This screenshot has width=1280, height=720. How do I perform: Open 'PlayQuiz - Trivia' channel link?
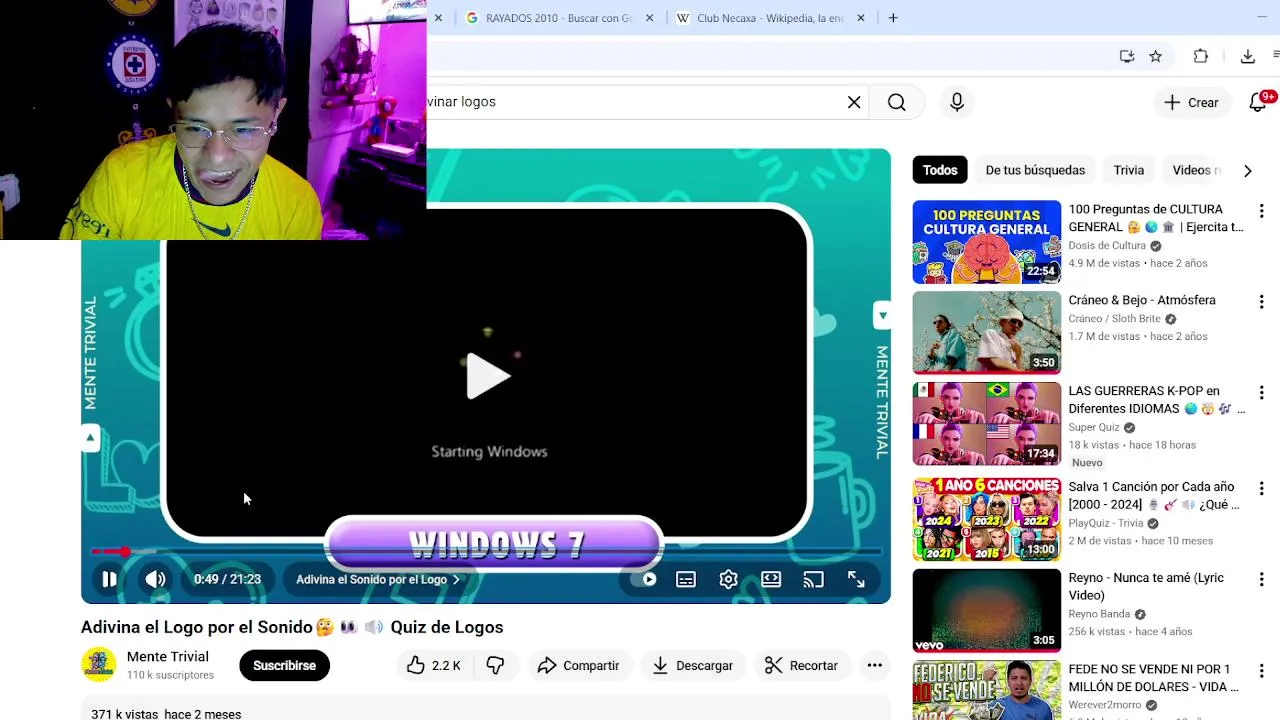click(1106, 523)
